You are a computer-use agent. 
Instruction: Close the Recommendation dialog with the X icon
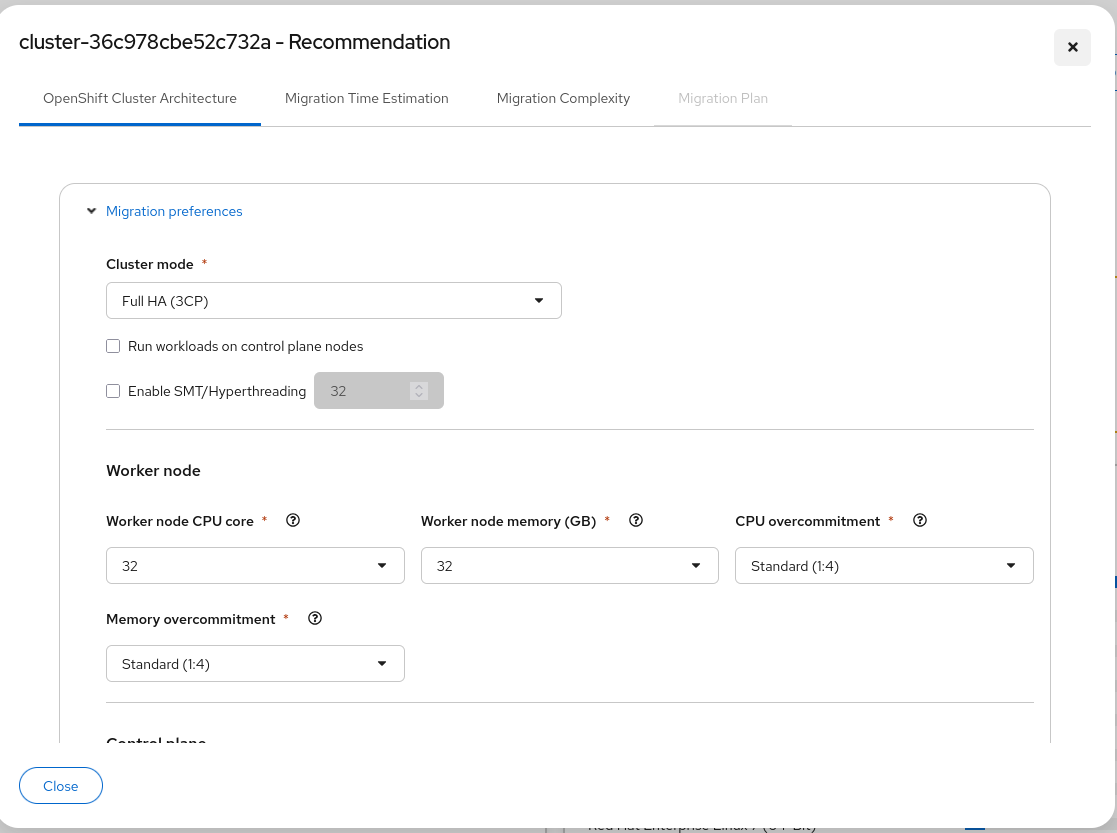click(x=1072, y=47)
